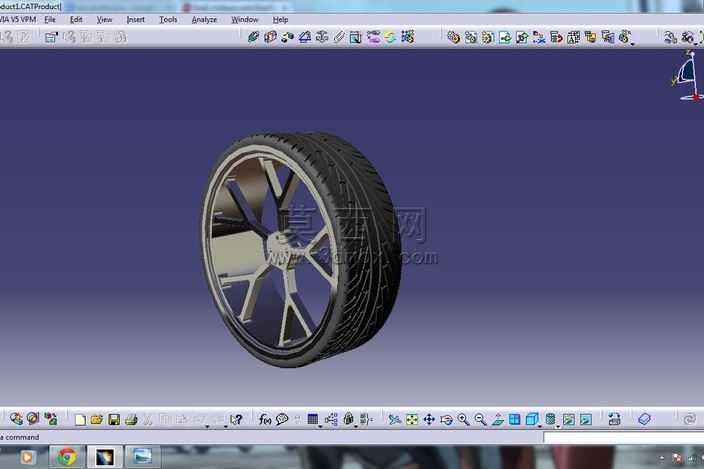Select the Quick Constraint tool
This screenshot has width=704, height=469.
point(356,37)
